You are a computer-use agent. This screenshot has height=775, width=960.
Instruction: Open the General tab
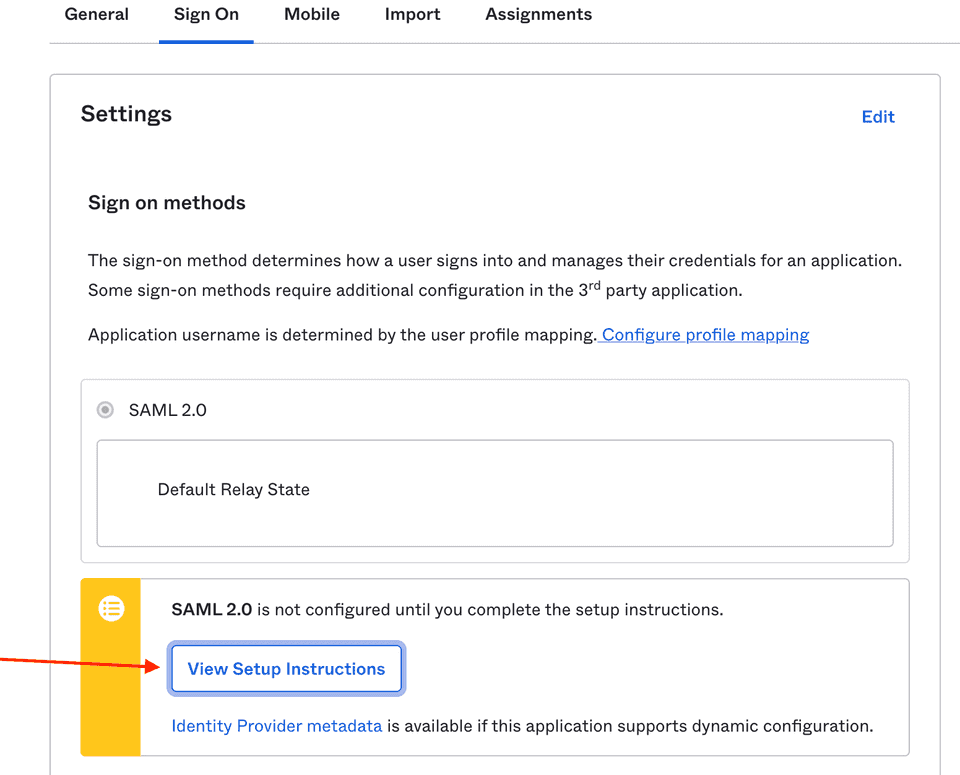(96, 15)
